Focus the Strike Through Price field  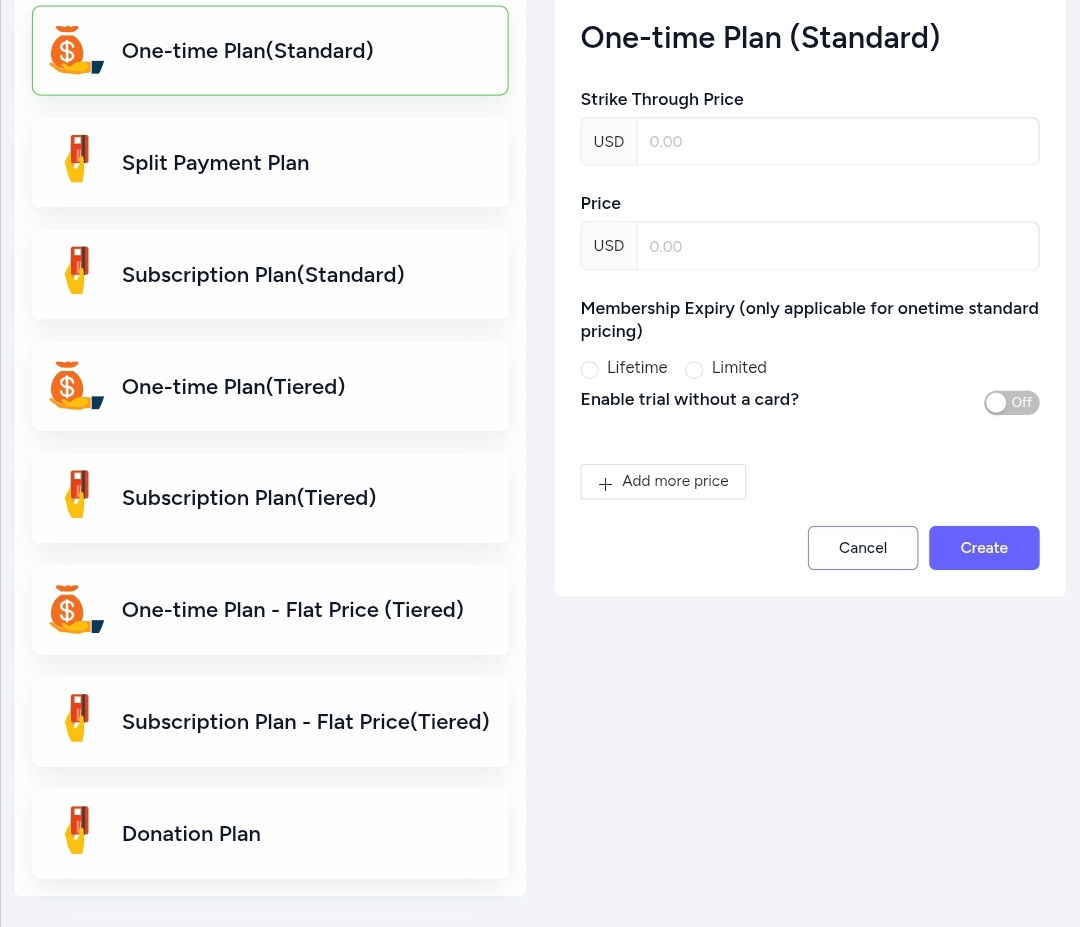838,141
